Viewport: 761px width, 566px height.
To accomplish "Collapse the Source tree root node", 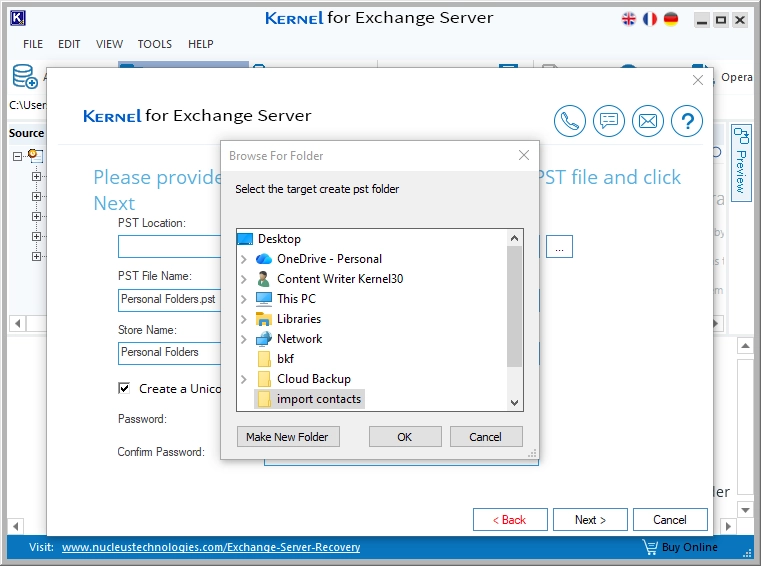I will [x=17, y=156].
